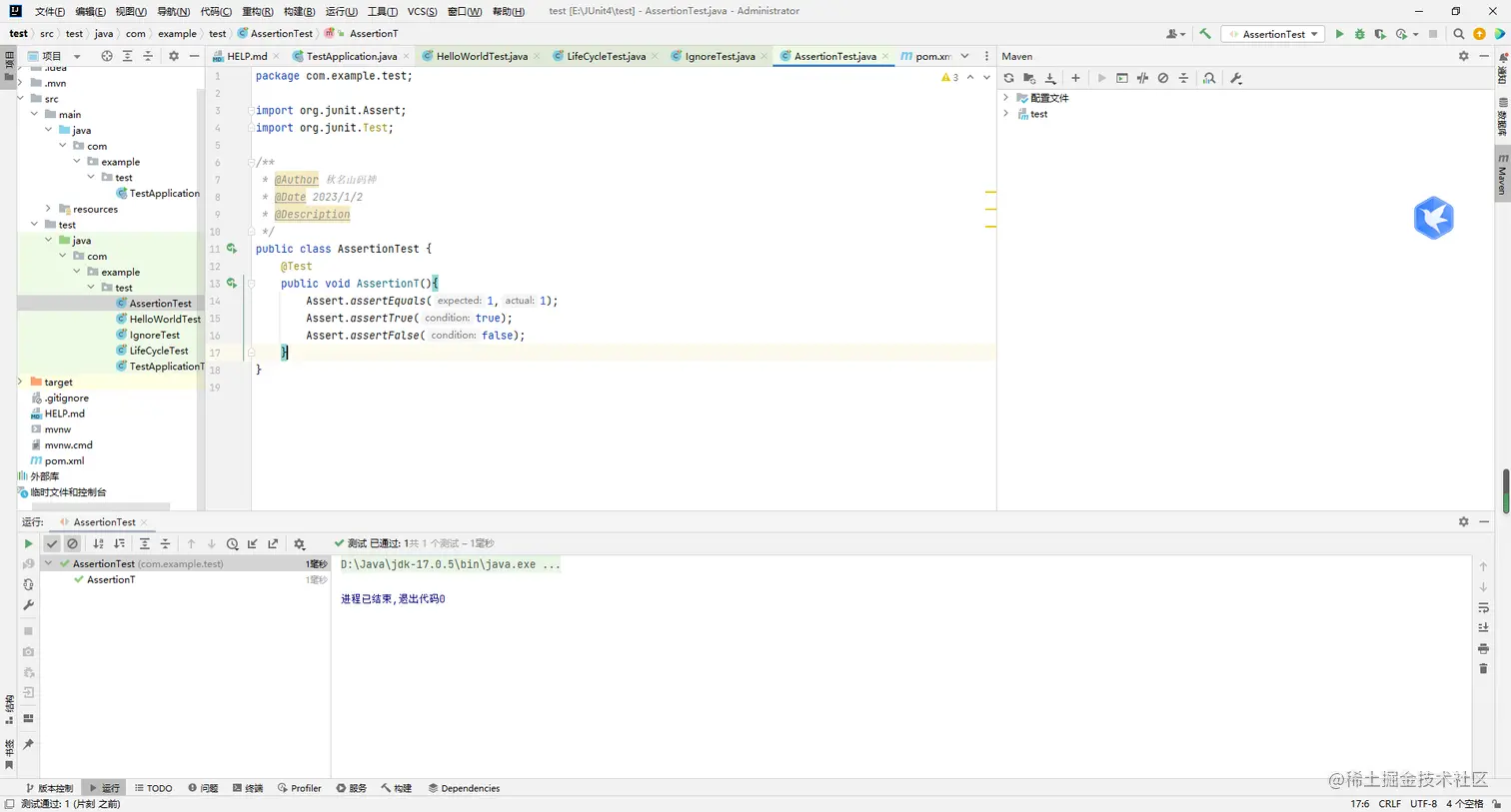Toggle soft-wrap in Run console
Screen dimensions: 1511x812
click(x=1483, y=607)
